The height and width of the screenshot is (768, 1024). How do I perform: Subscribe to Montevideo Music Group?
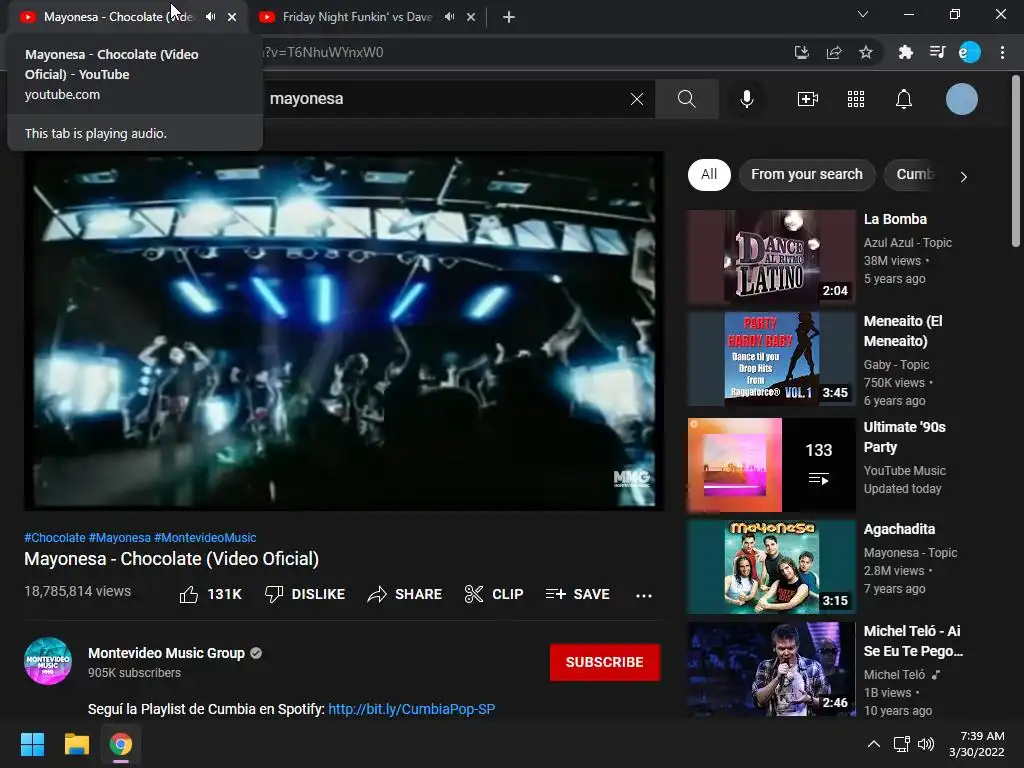605,662
